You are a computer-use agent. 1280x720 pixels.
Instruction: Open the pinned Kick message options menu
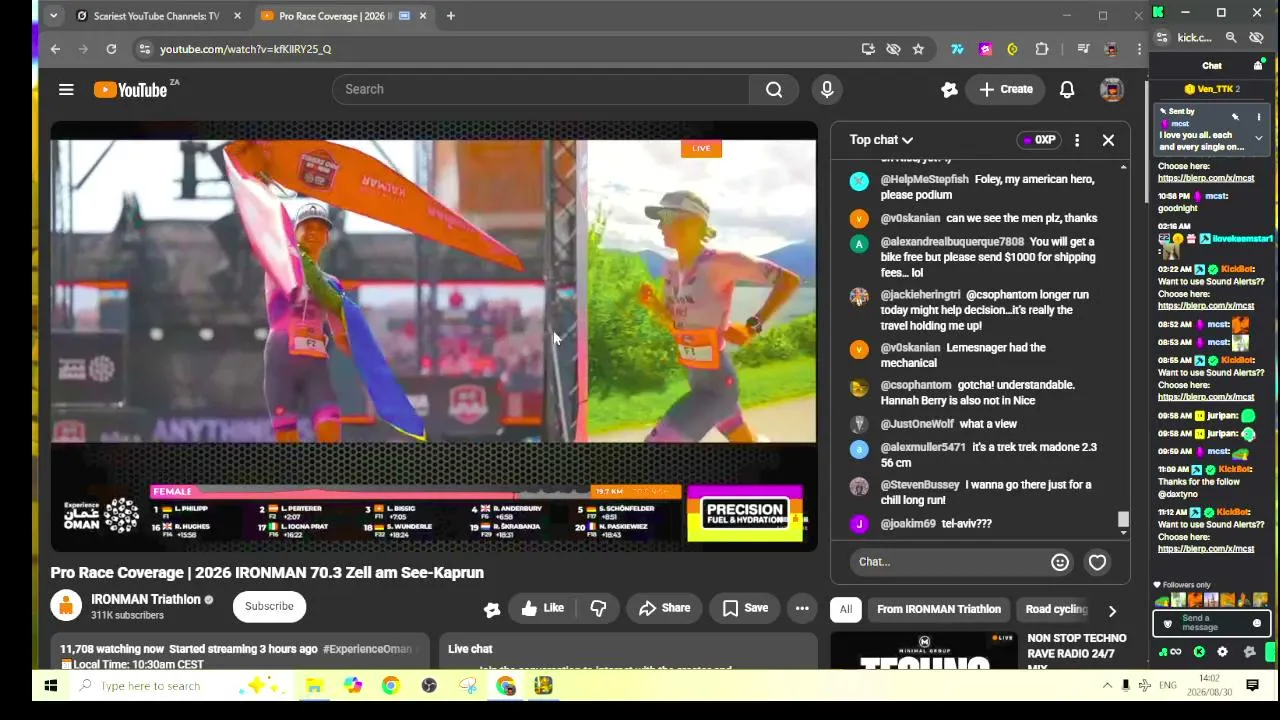(x=1258, y=117)
